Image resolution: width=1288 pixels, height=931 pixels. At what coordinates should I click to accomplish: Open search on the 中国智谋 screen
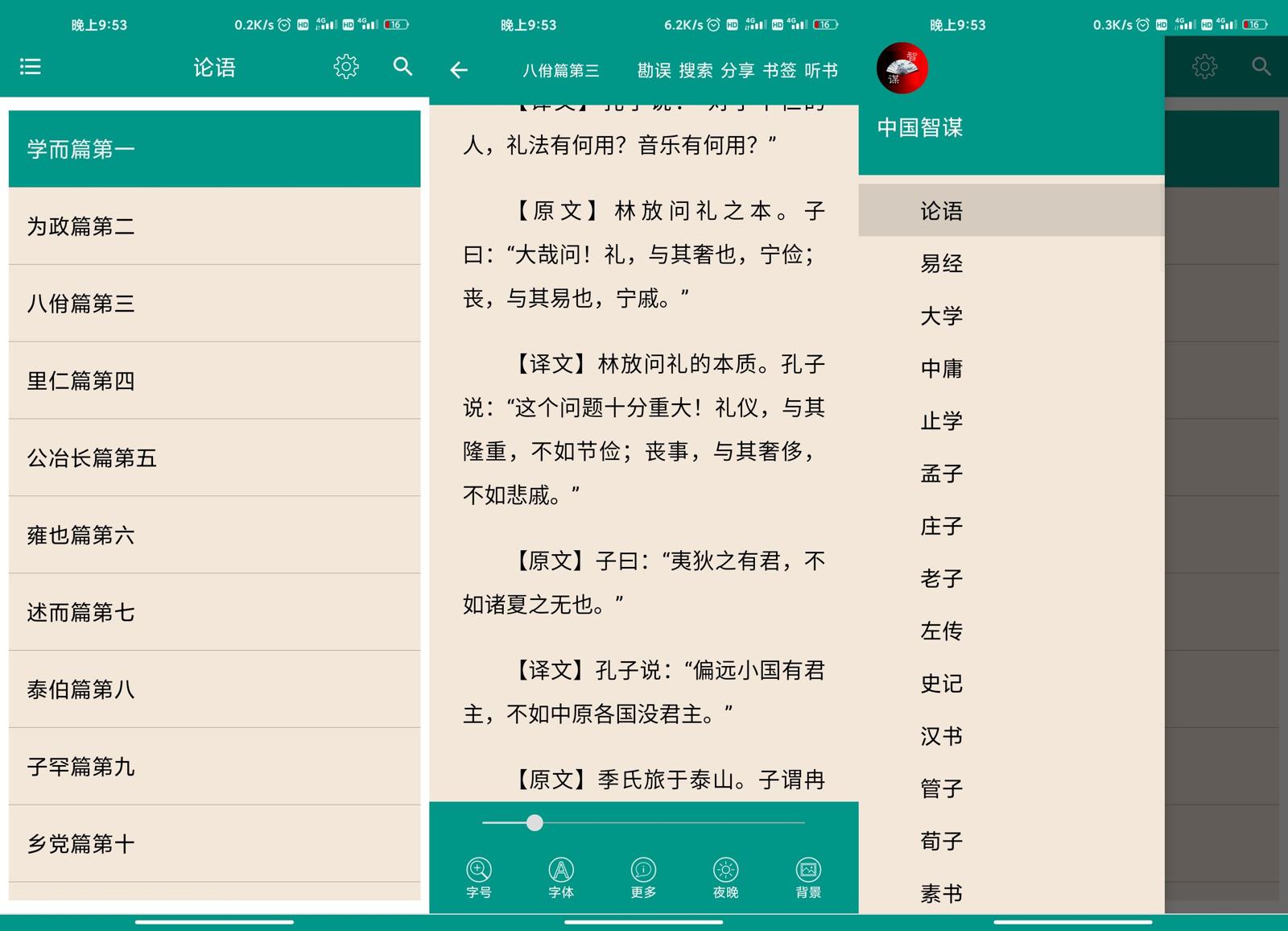1260,65
